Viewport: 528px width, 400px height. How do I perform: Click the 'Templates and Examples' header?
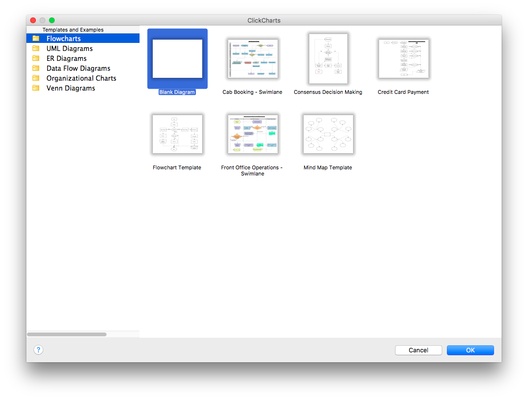(73, 30)
